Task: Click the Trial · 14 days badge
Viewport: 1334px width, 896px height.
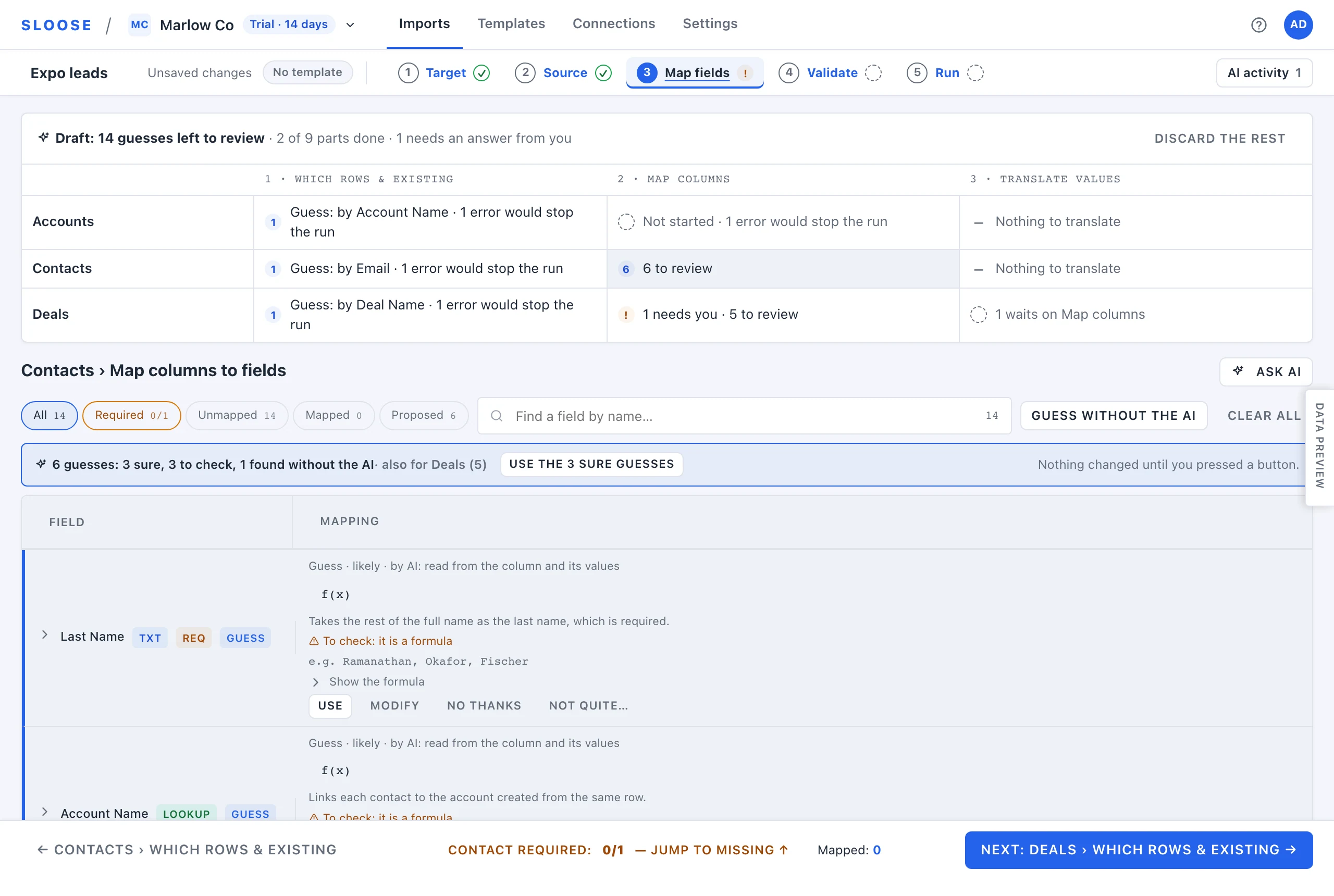Action: (x=289, y=24)
